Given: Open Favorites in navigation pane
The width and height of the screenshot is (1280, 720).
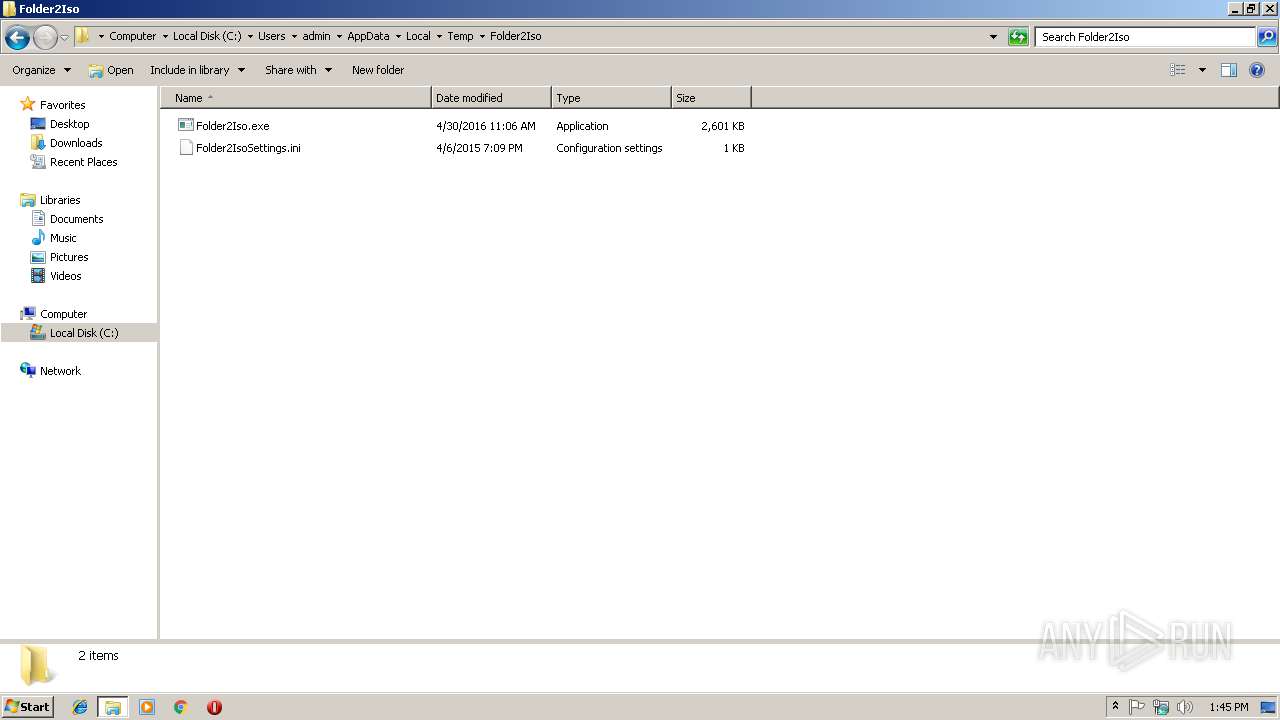Looking at the screenshot, I should [62, 105].
